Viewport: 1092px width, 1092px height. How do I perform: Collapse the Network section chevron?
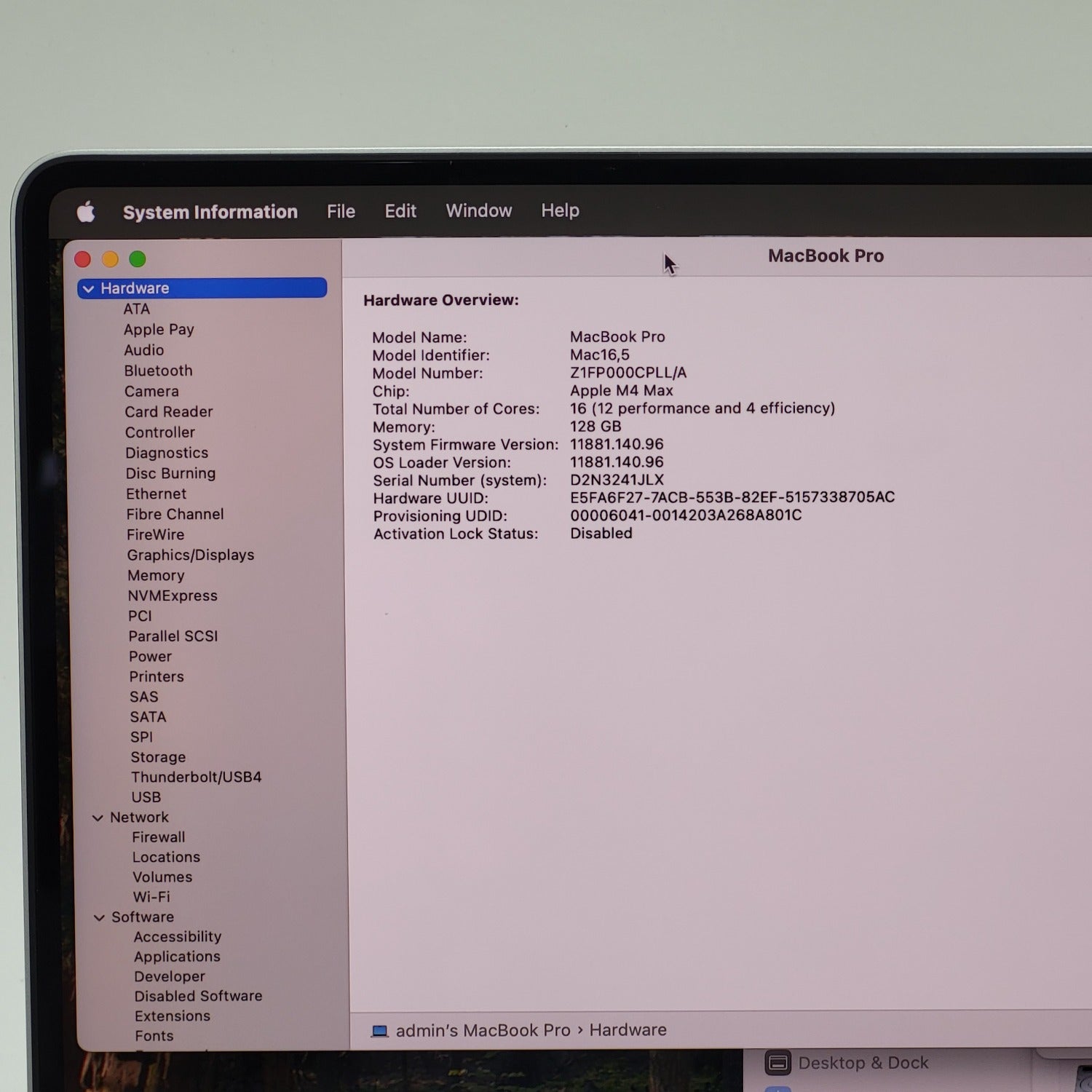[98, 818]
